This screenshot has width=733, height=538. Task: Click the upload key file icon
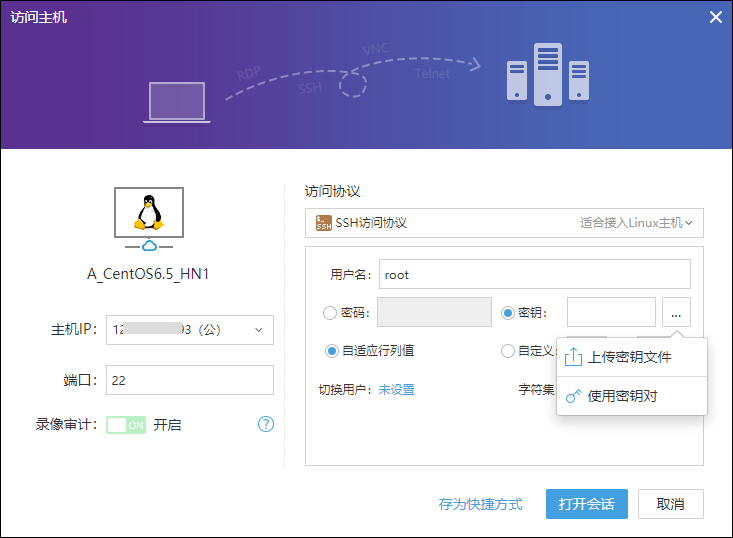(x=574, y=357)
